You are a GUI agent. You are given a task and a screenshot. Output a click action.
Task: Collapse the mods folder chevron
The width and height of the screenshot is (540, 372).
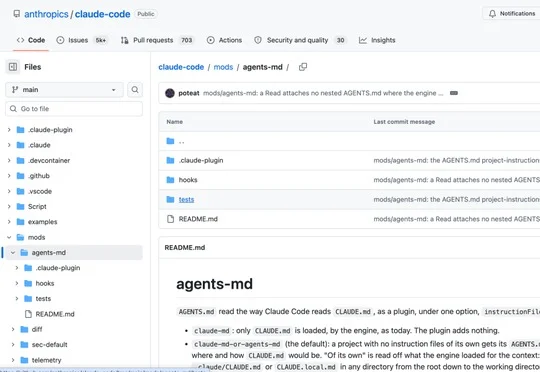click(9, 237)
